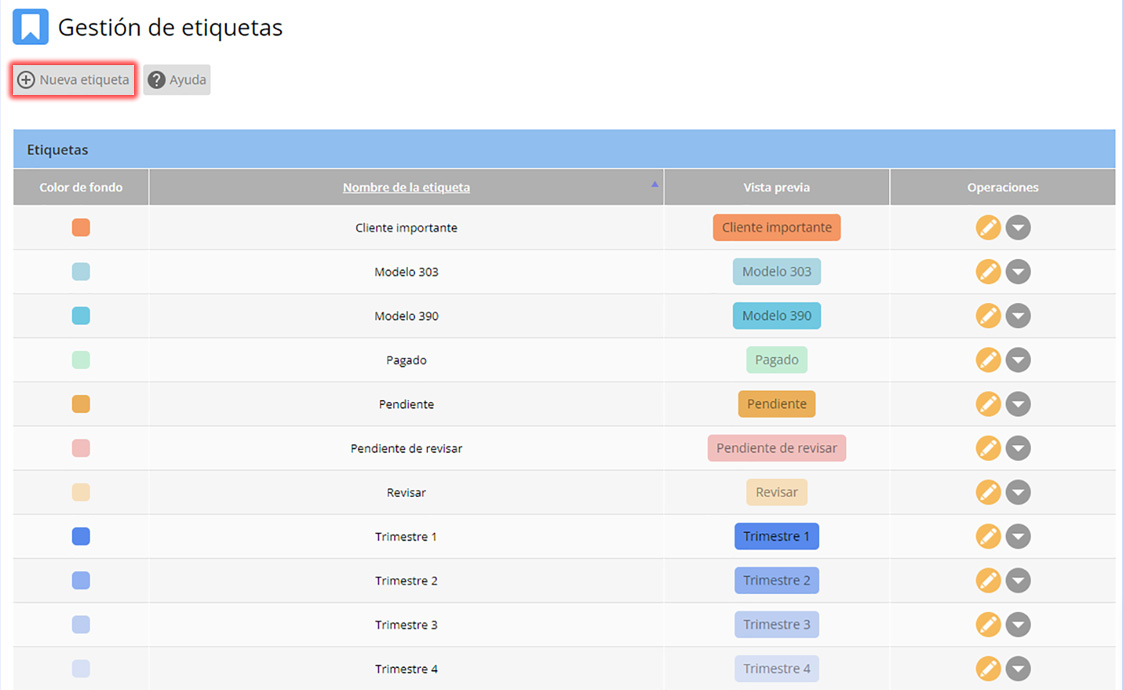Edit the Pendiente de revisar label
Screen dimensions: 1123x690
988,448
